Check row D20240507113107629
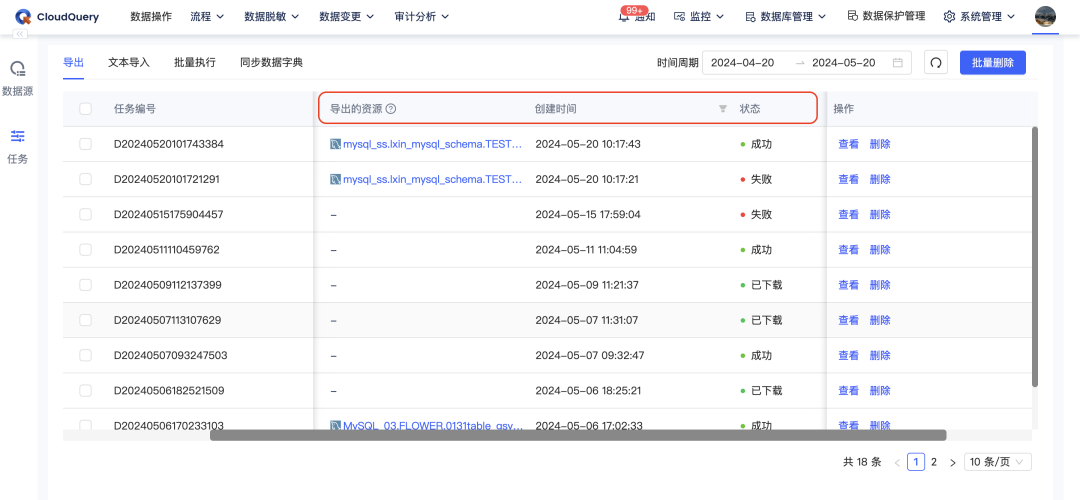This screenshot has height=500, width=1080. coord(85,320)
